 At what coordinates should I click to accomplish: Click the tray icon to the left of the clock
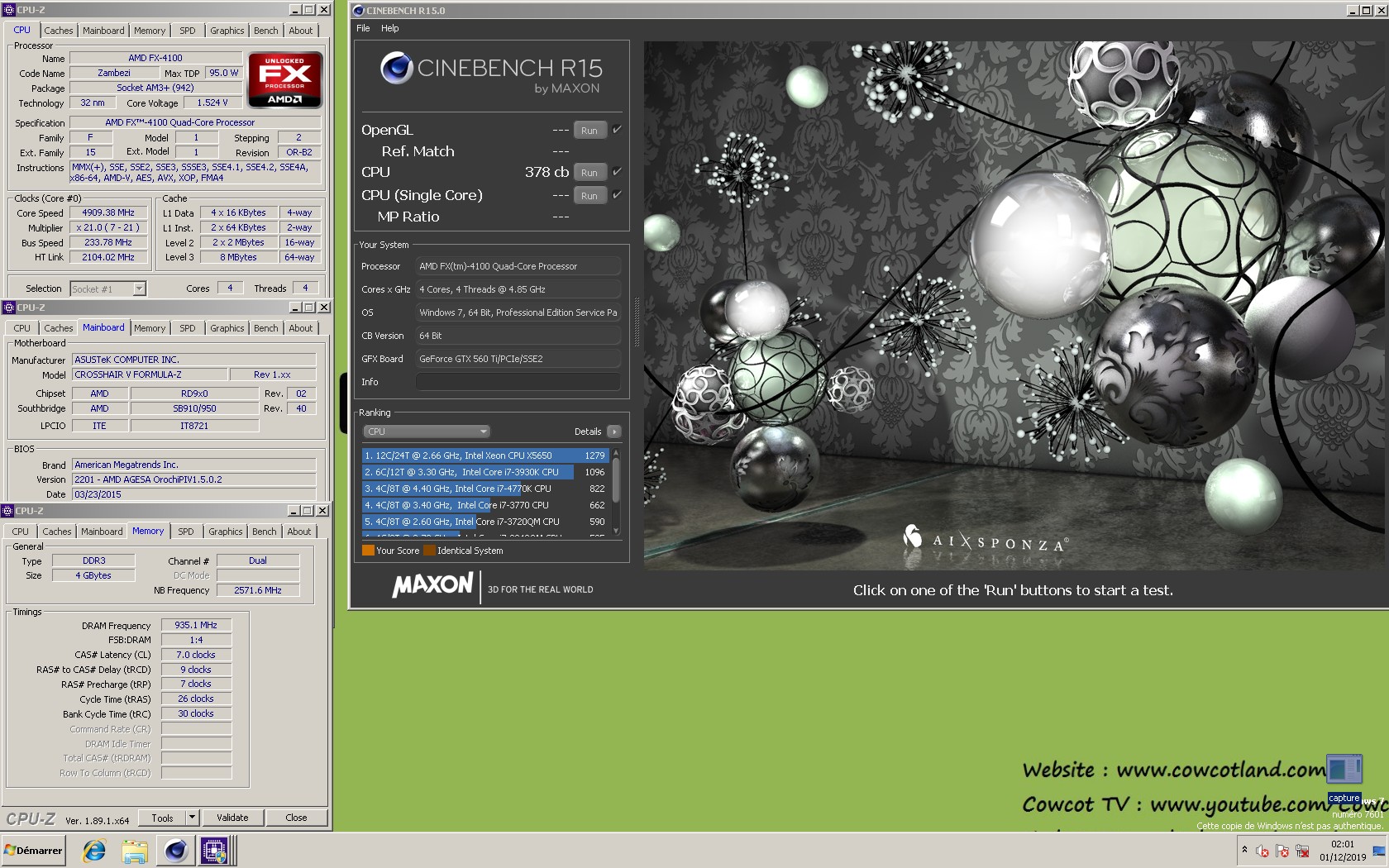click(1302, 851)
